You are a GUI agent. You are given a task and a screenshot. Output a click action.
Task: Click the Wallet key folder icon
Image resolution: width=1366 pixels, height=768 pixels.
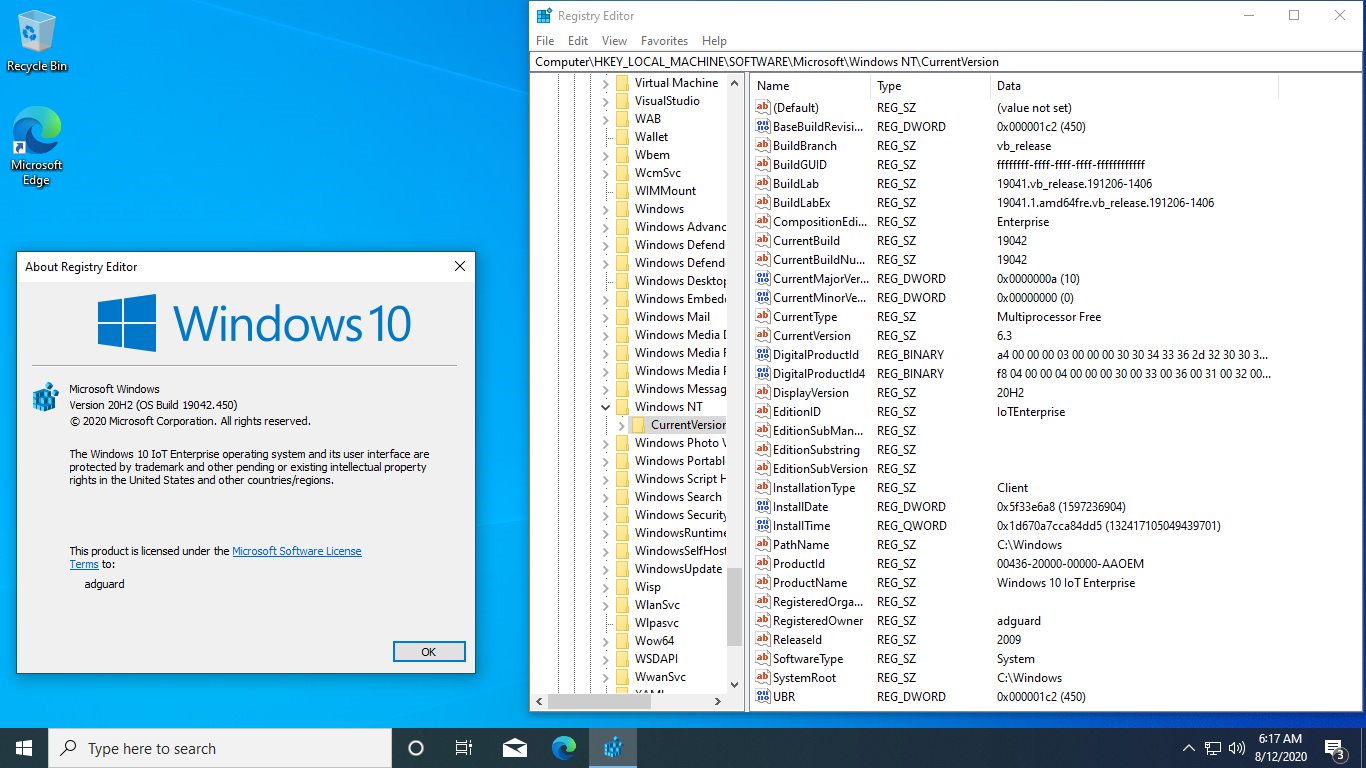(x=622, y=137)
